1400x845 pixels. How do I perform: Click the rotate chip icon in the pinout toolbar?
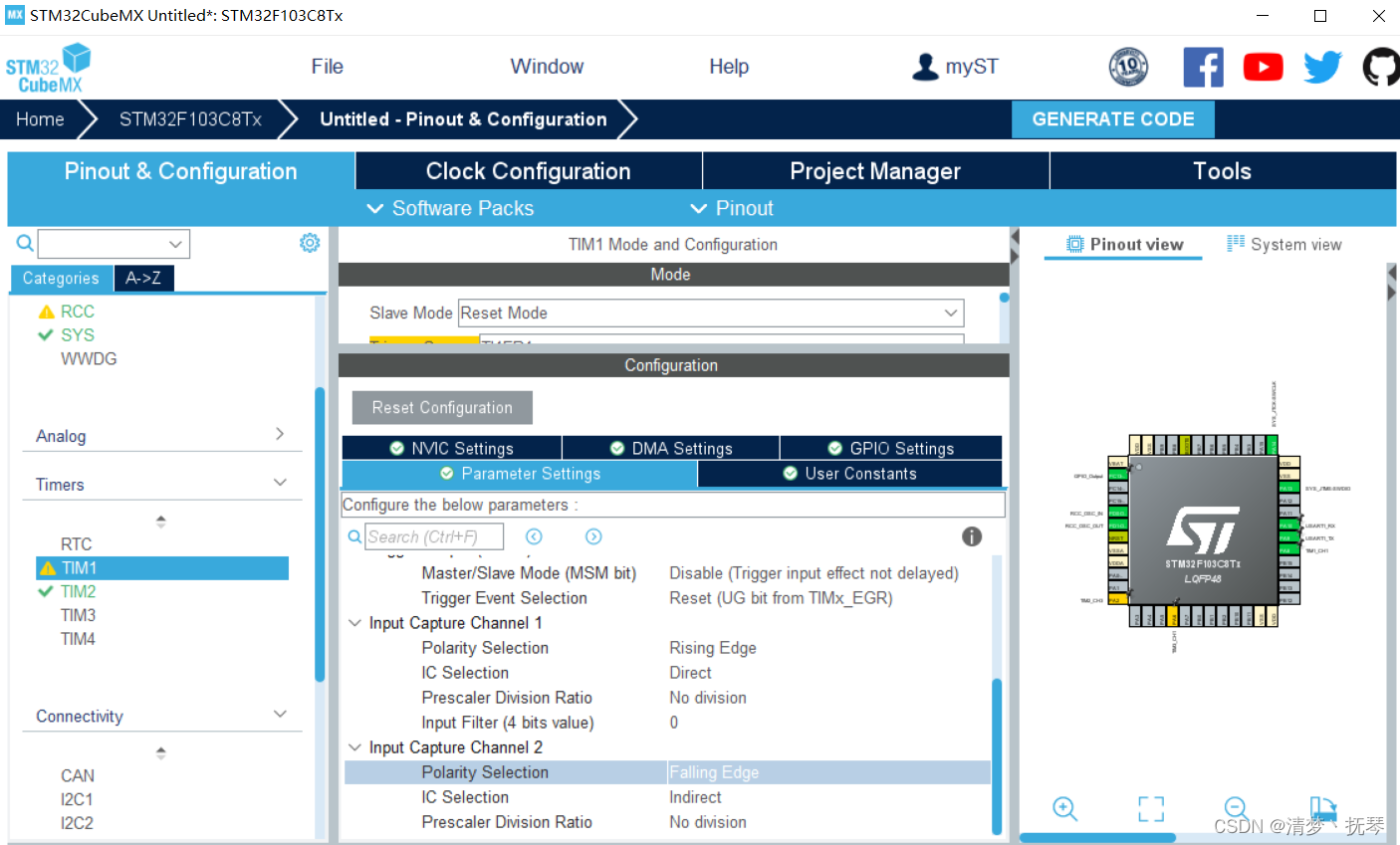(1322, 808)
